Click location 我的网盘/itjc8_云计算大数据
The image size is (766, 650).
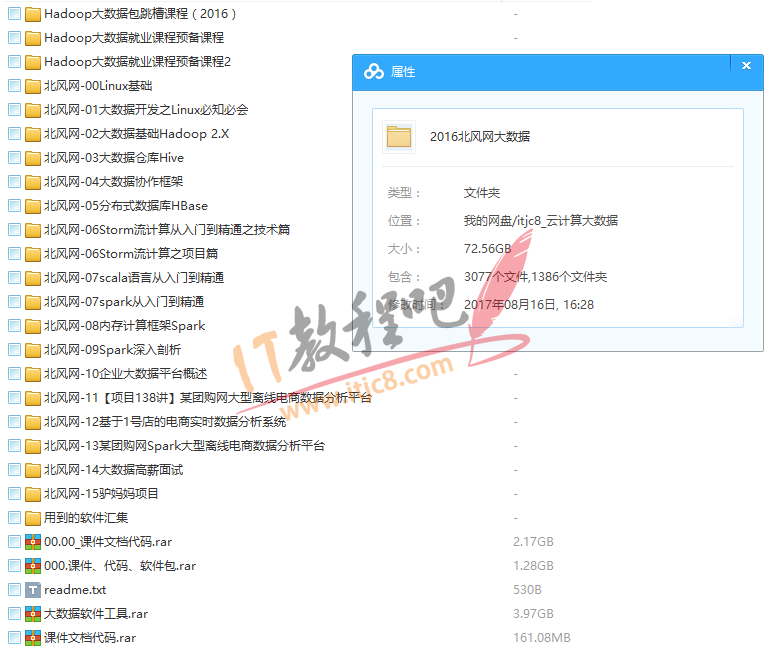pos(541,221)
